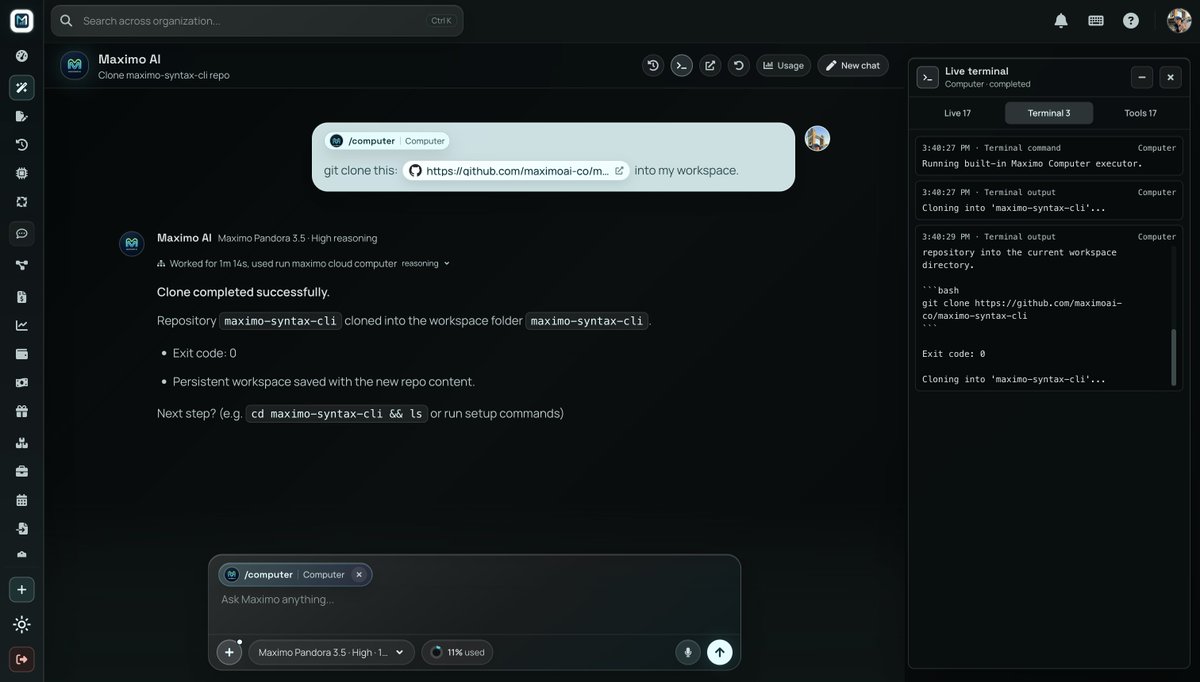Open the line chart analytics sidebar icon
1200x682 pixels.
coord(22,325)
